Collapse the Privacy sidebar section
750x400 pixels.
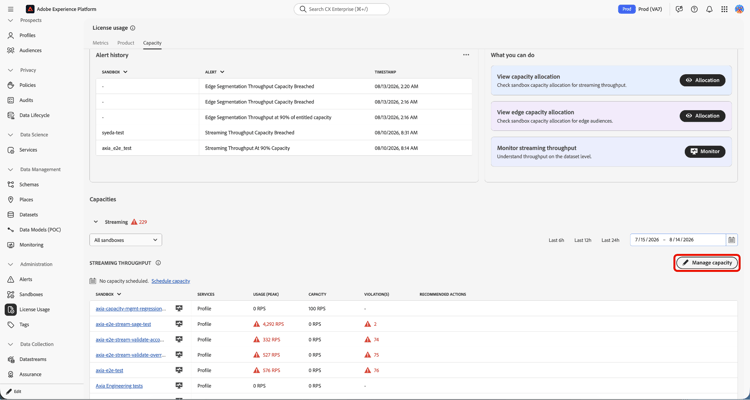coord(11,70)
